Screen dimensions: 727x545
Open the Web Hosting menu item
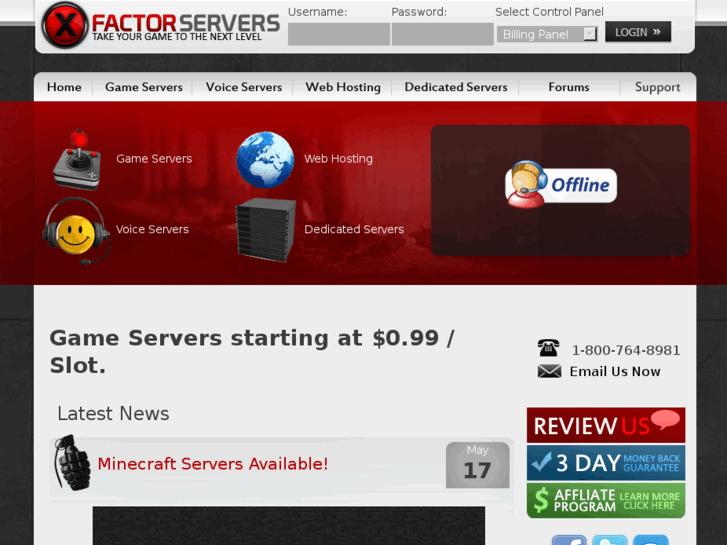tap(343, 87)
